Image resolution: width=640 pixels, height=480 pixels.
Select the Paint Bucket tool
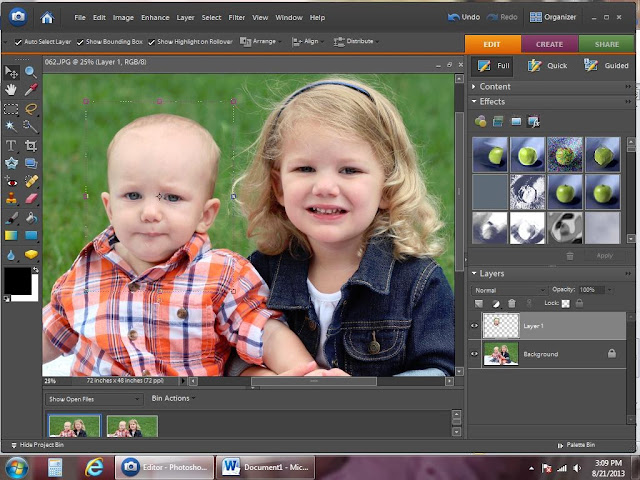tap(31, 217)
